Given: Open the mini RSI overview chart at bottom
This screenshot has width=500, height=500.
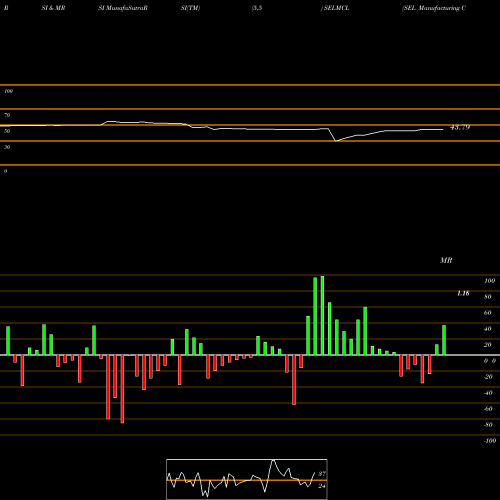Looking at the screenshot, I should [x=247, y=479].
